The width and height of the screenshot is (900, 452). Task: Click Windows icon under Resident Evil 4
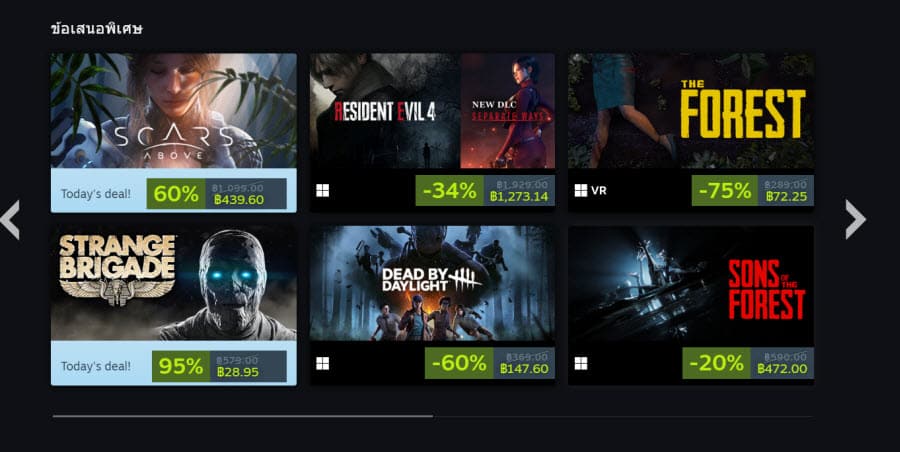coord(323,190)
